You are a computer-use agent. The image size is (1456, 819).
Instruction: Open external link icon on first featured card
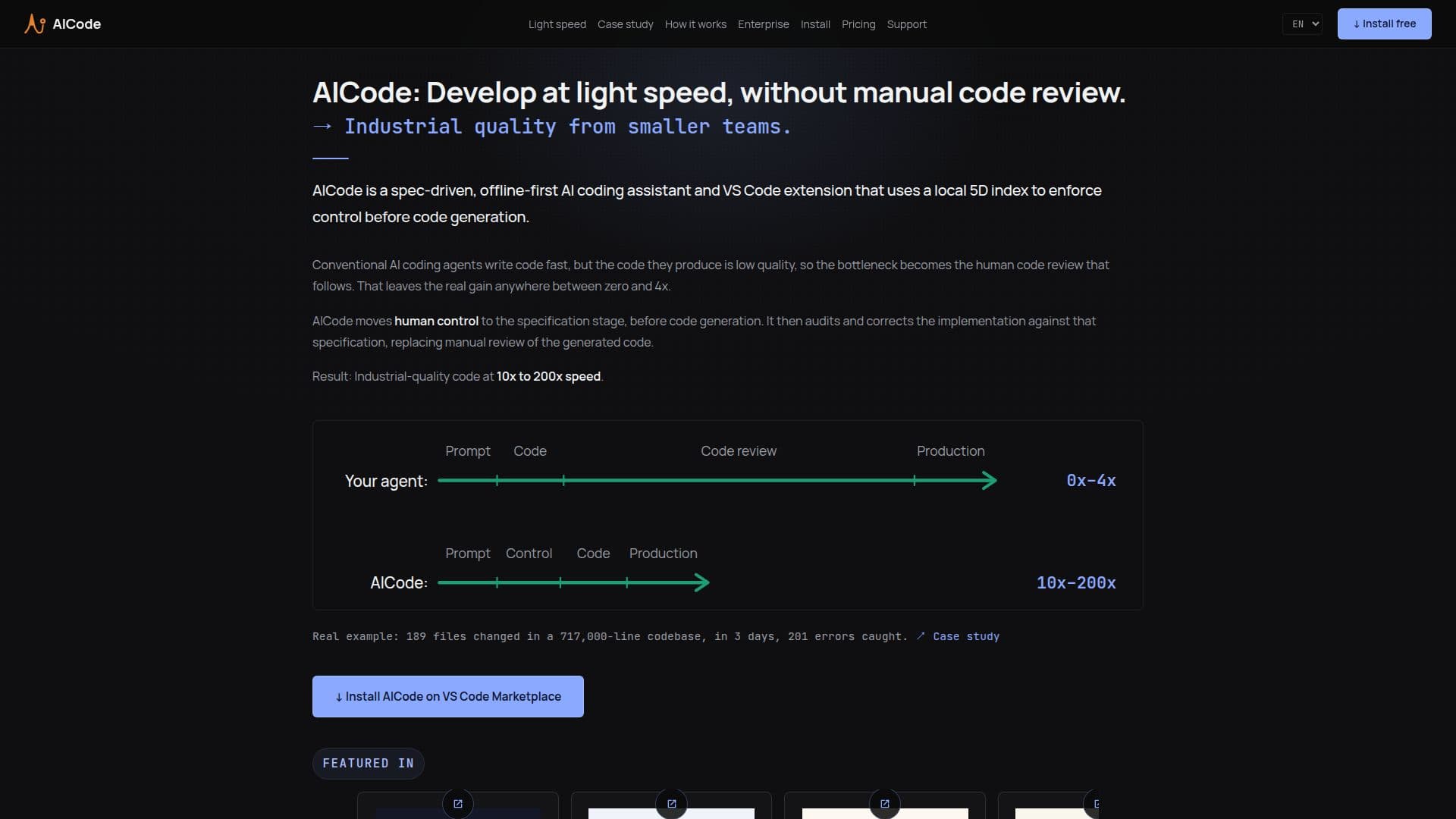click(458, 804)
